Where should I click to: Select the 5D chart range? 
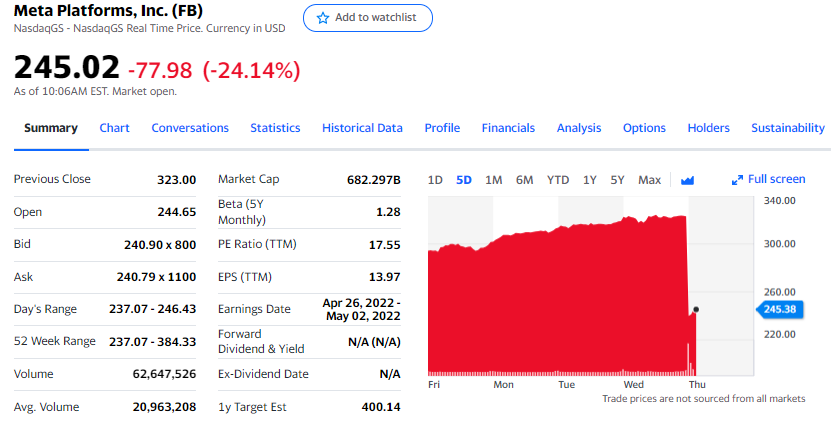click(x=464, y=180)
